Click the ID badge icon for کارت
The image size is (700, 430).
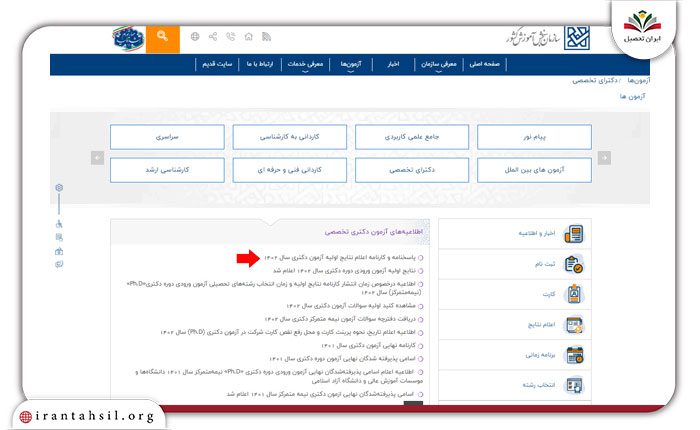click(574, 294)
